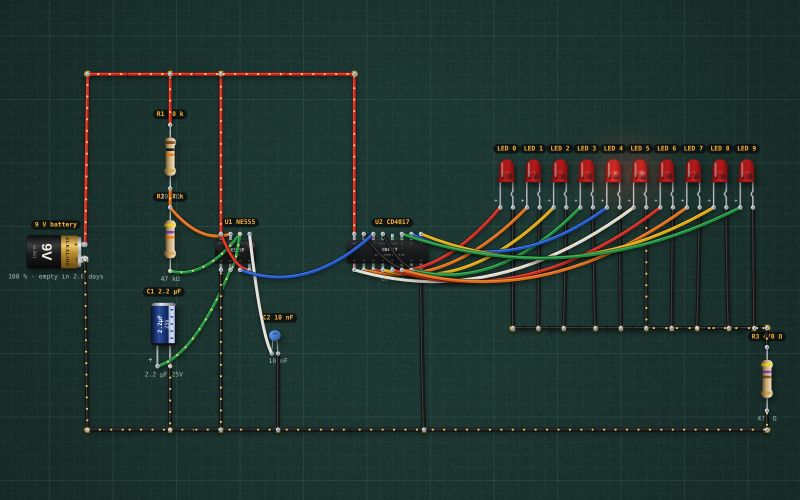Screen dimensions: 800x500
Task: Click the "U2 CD4017" label
Action: click(x=392, y=222)
